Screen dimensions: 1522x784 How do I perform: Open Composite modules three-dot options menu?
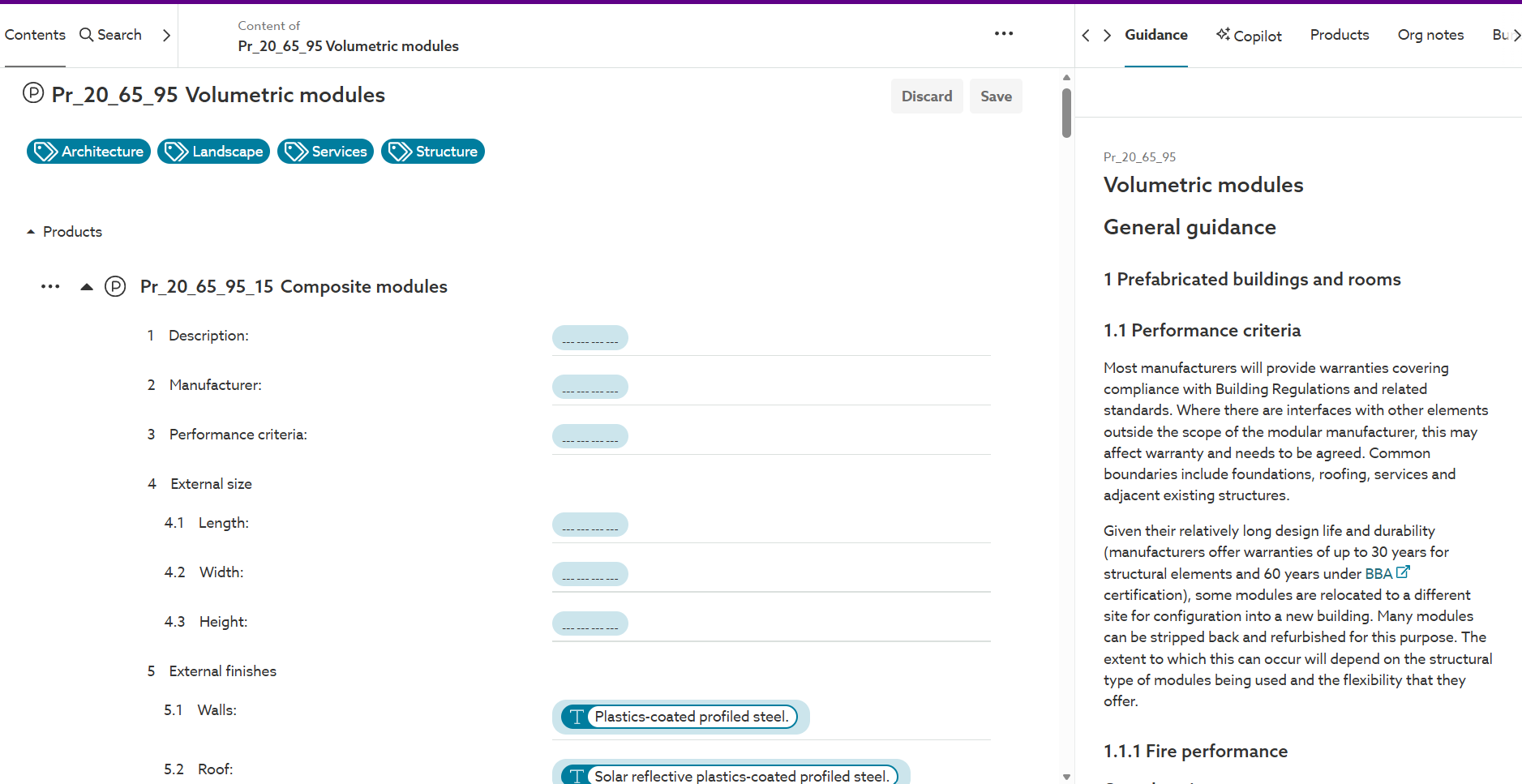[50, 287]
